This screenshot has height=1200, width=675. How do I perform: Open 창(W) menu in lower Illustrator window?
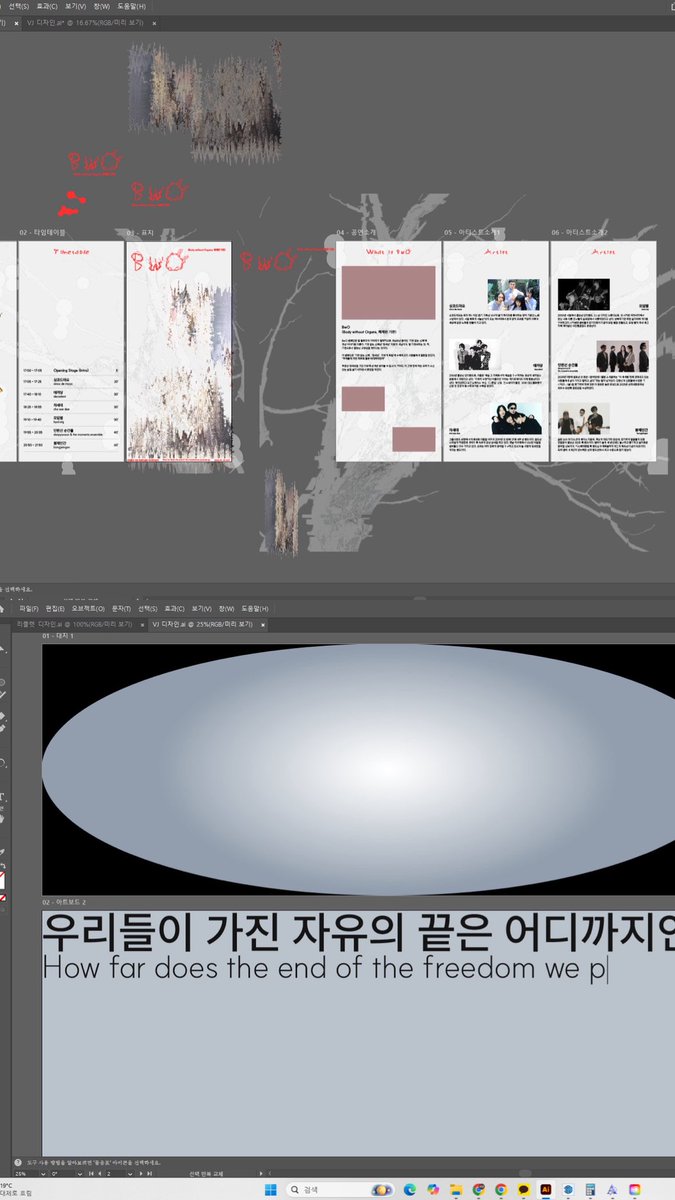coord(226,608)
